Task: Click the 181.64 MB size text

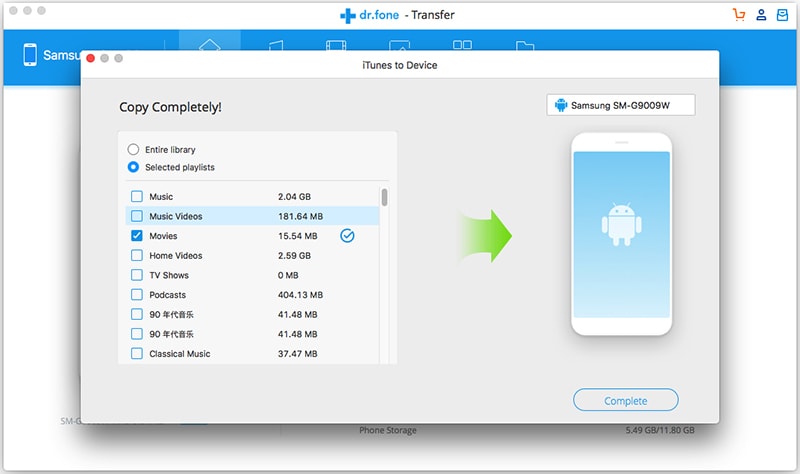Action: coord(301,216)
